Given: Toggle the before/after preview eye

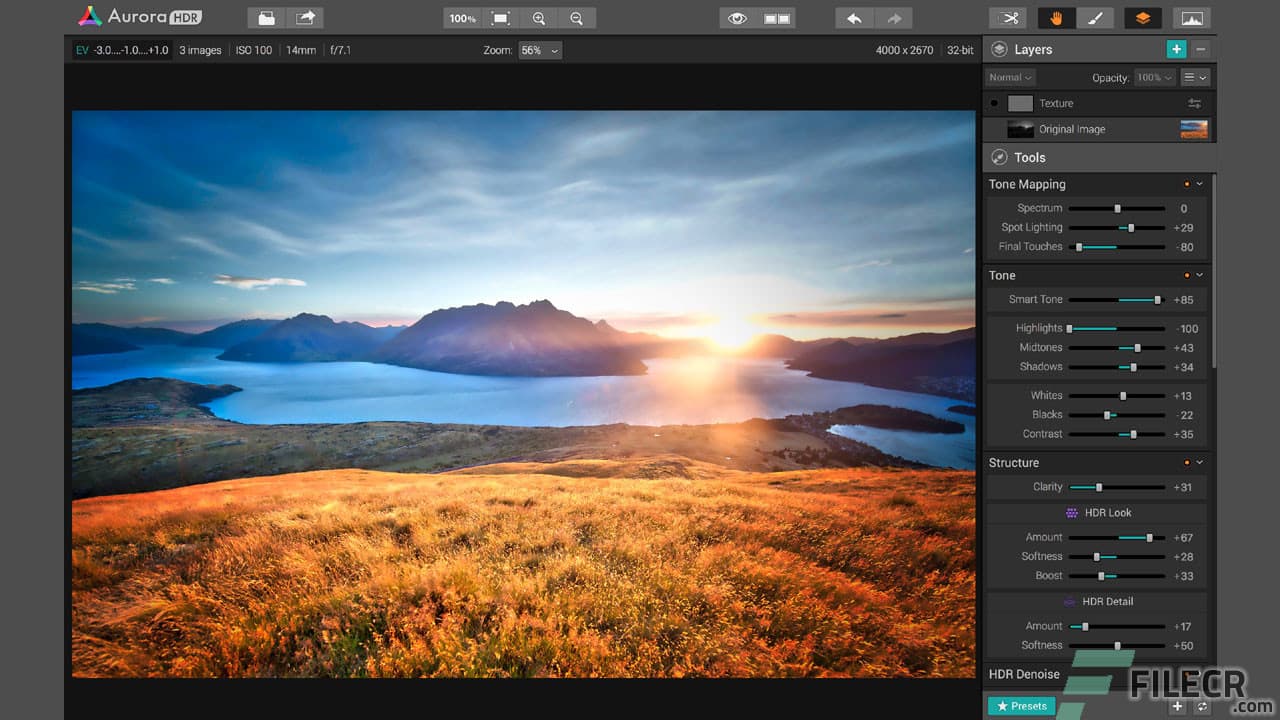Looking at the screenshot, I should point(737,17).
